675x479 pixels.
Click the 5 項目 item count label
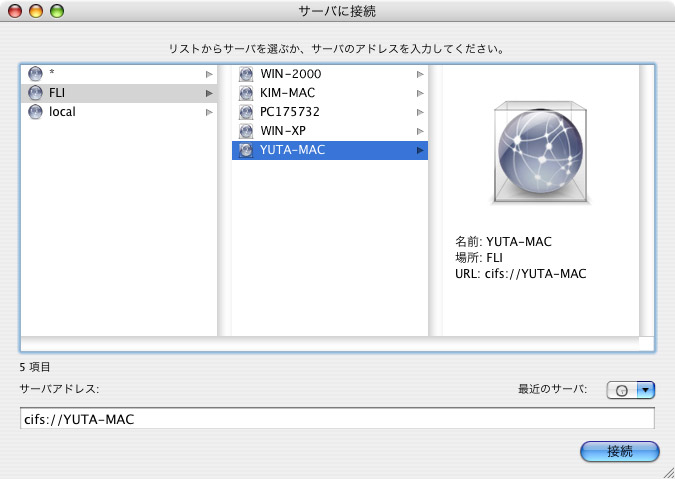(35, 367)
